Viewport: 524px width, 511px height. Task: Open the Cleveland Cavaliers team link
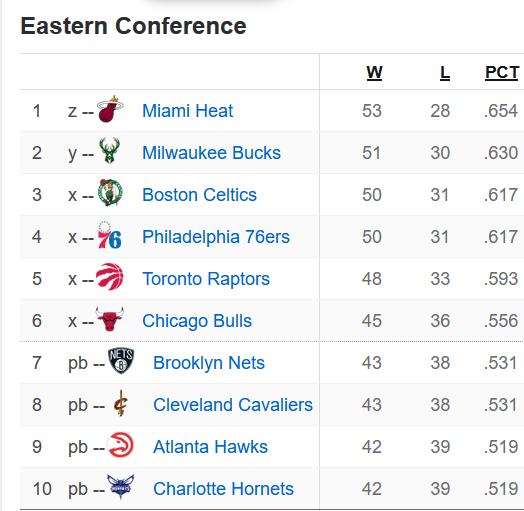point(233,405)
